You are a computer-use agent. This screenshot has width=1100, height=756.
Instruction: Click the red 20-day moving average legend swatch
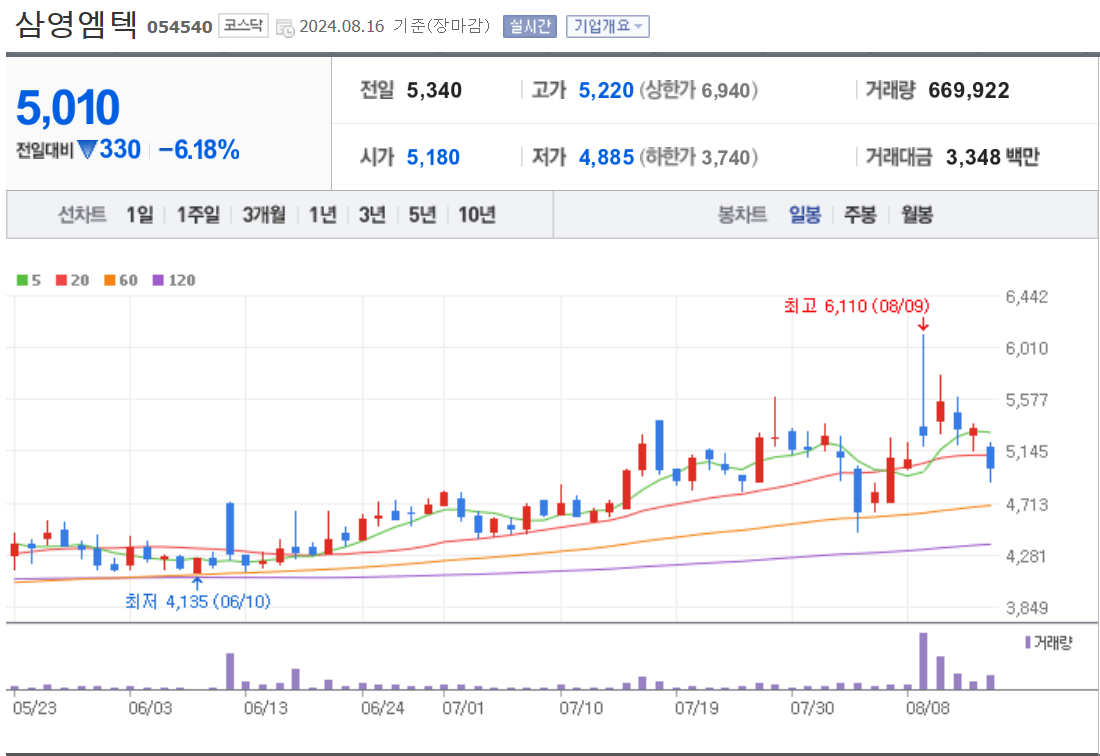point(62,281)
